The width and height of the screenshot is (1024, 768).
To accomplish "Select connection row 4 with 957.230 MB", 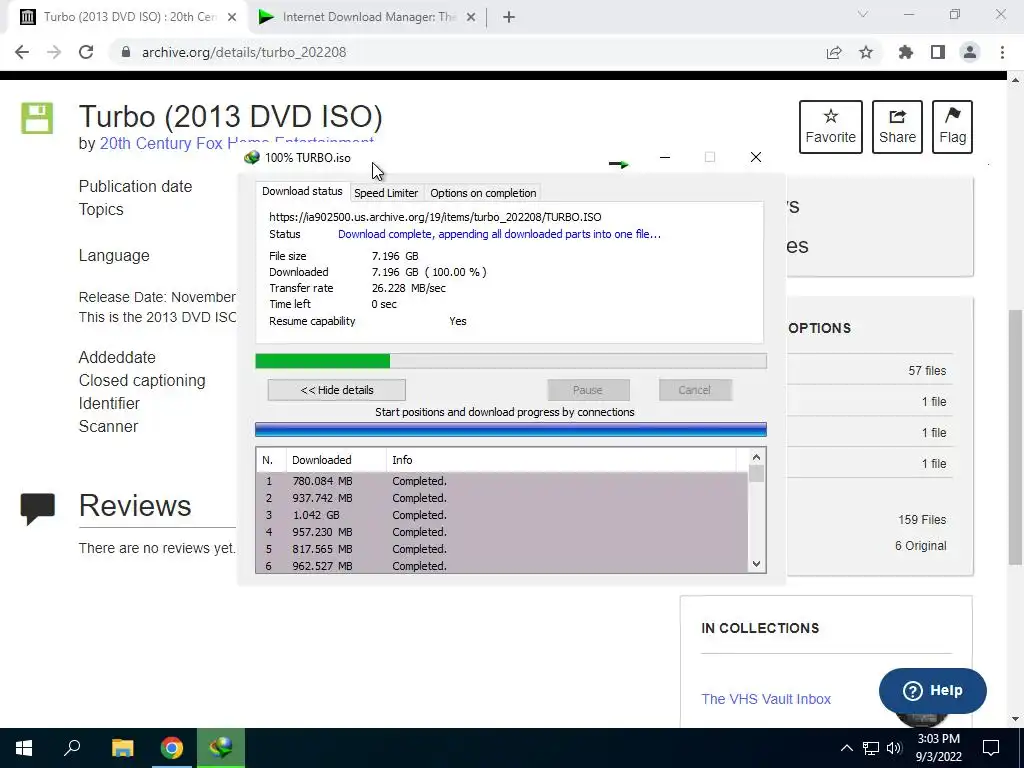I will [502, 532].
